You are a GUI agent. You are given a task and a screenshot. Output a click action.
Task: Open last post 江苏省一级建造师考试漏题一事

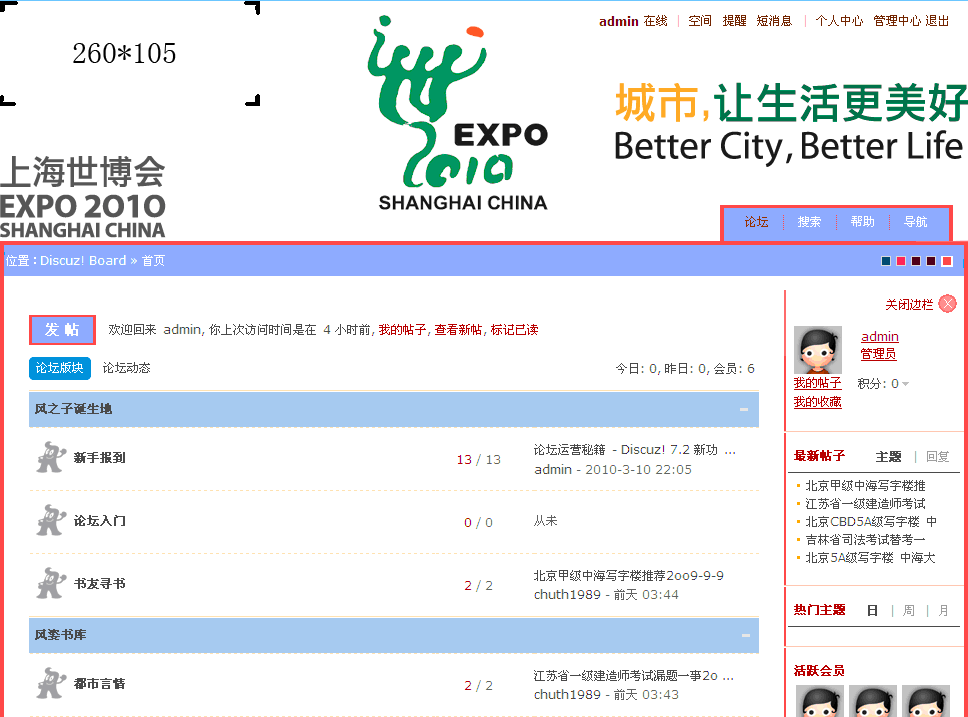click(x=633, y=676)
